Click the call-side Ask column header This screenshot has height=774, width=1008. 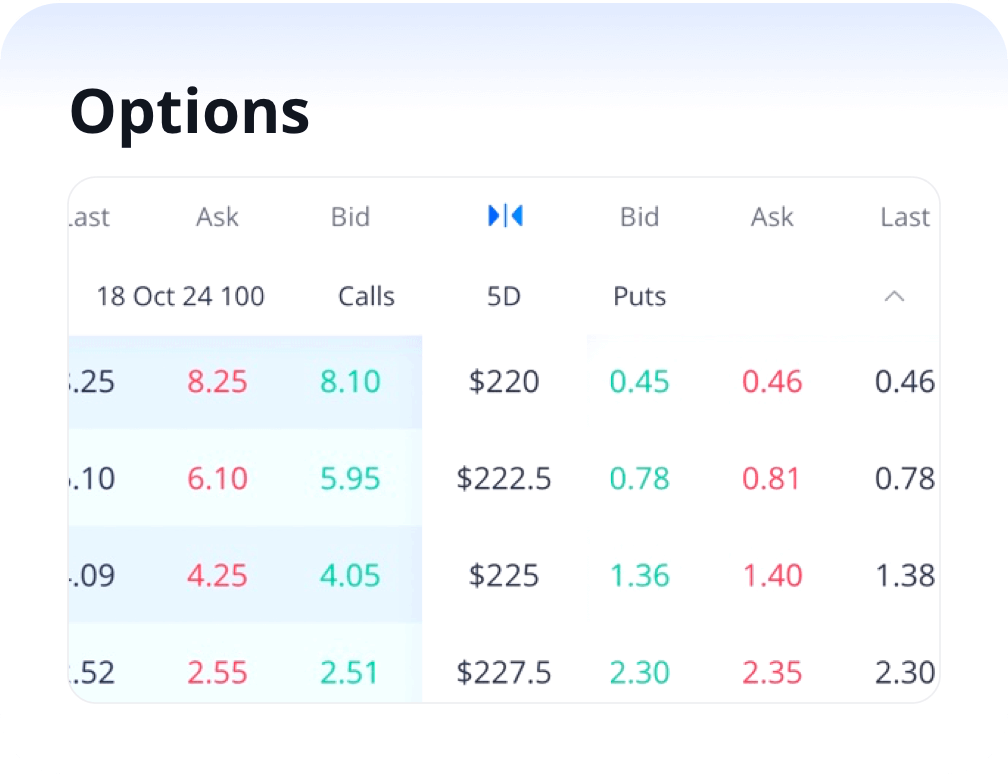217,216
